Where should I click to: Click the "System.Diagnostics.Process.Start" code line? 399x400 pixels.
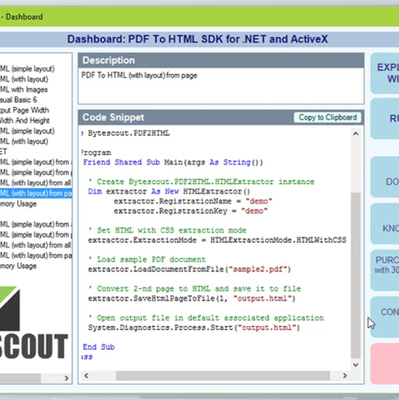click(x=194, y=327)
